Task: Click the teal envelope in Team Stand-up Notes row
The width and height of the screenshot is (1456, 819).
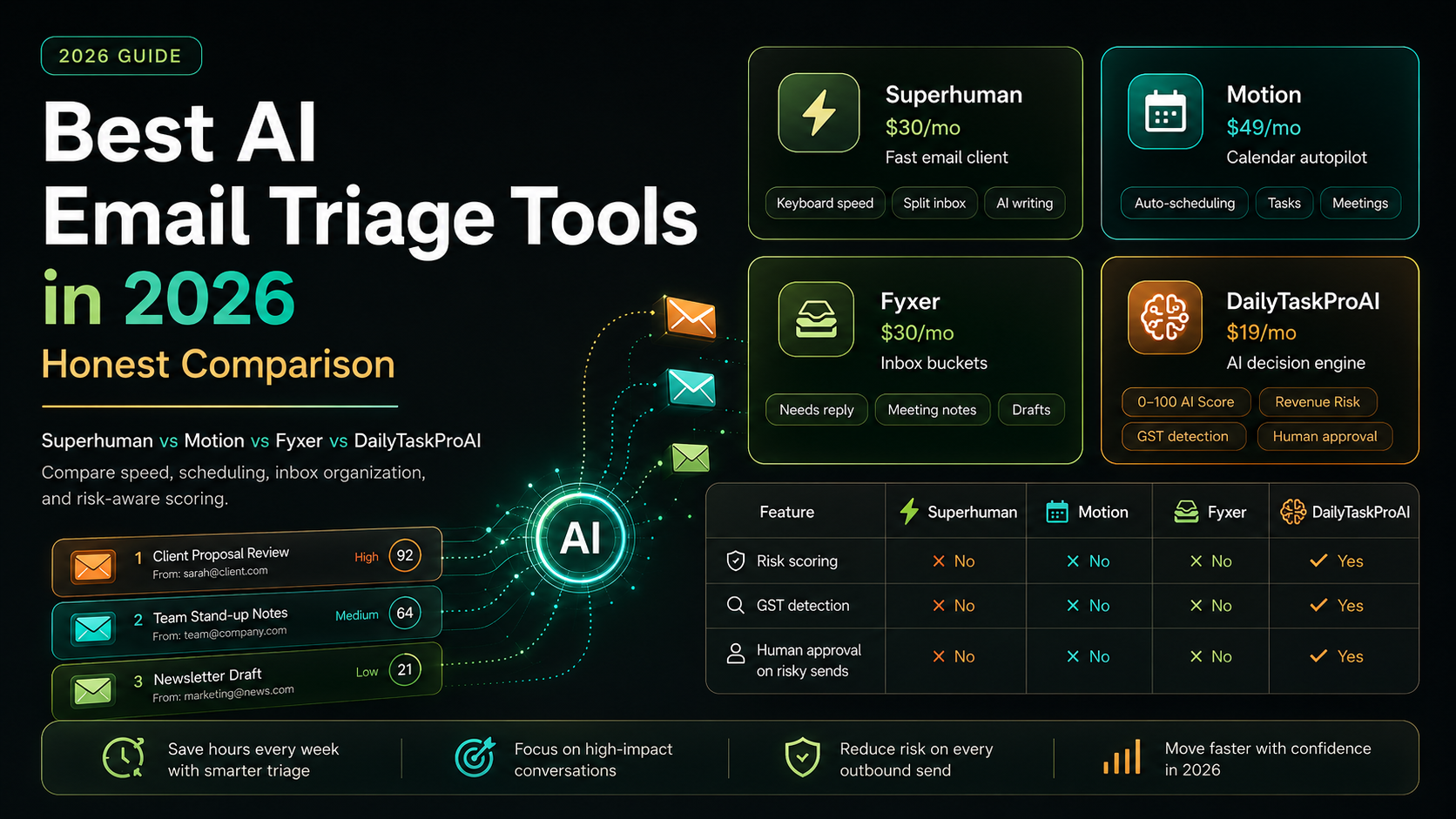Action: coord(92,628)
